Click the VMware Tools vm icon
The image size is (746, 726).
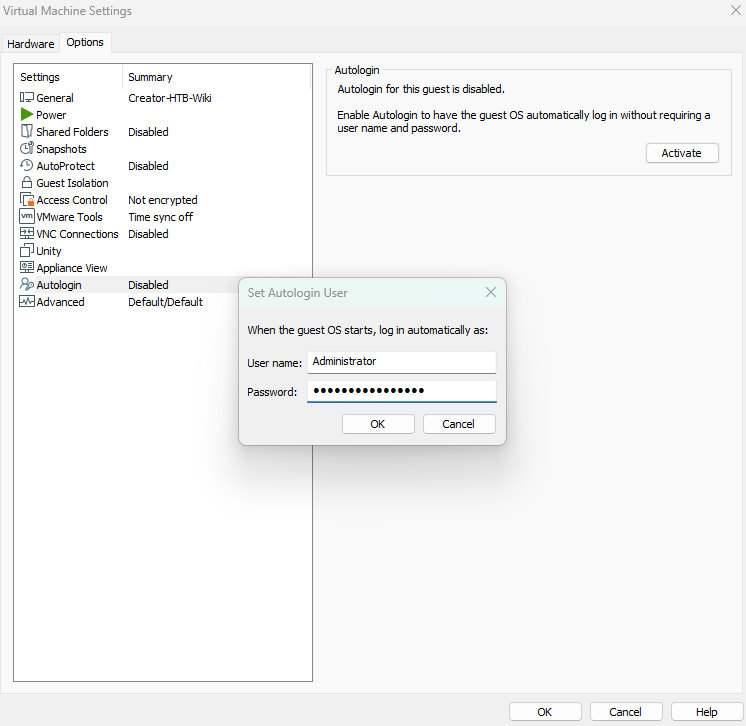[x=27, y=217]
